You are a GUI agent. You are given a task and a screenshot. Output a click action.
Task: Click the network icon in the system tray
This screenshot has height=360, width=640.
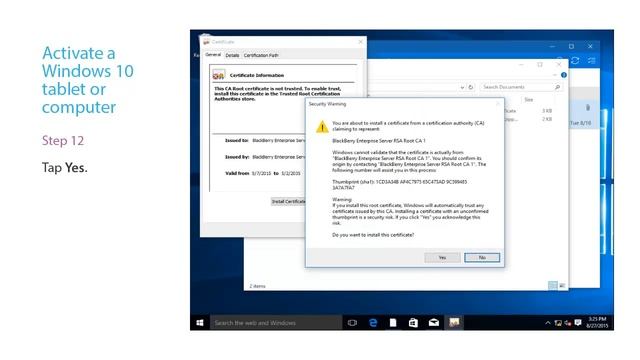558,323
